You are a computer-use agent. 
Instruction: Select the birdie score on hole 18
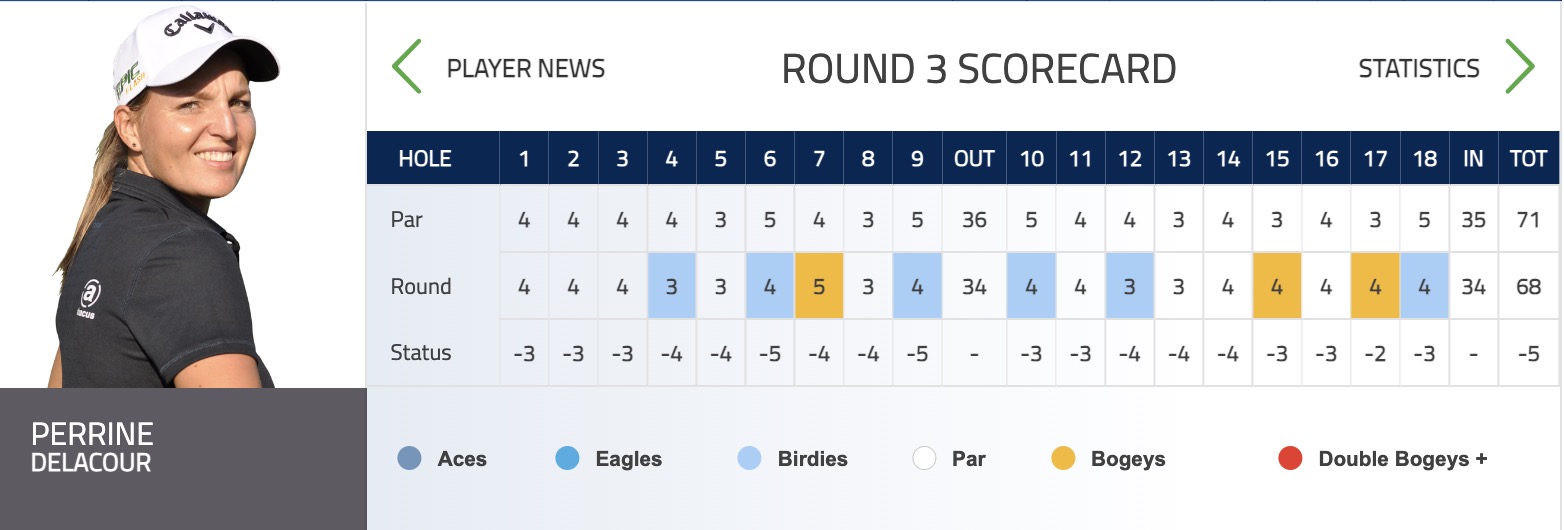pos(1425,286)
